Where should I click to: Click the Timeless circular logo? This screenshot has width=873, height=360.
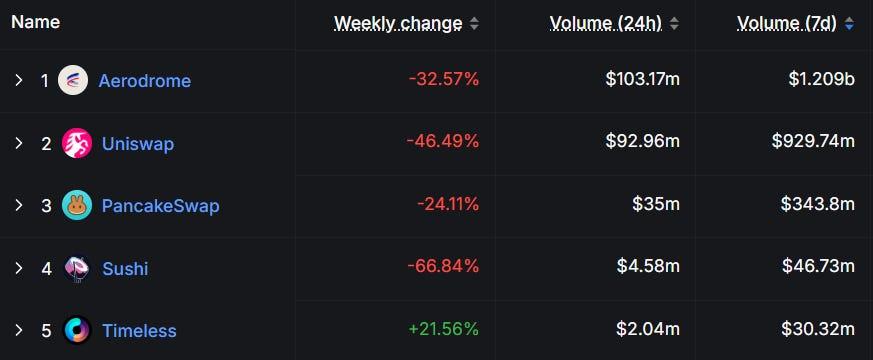tap(77, 331)
